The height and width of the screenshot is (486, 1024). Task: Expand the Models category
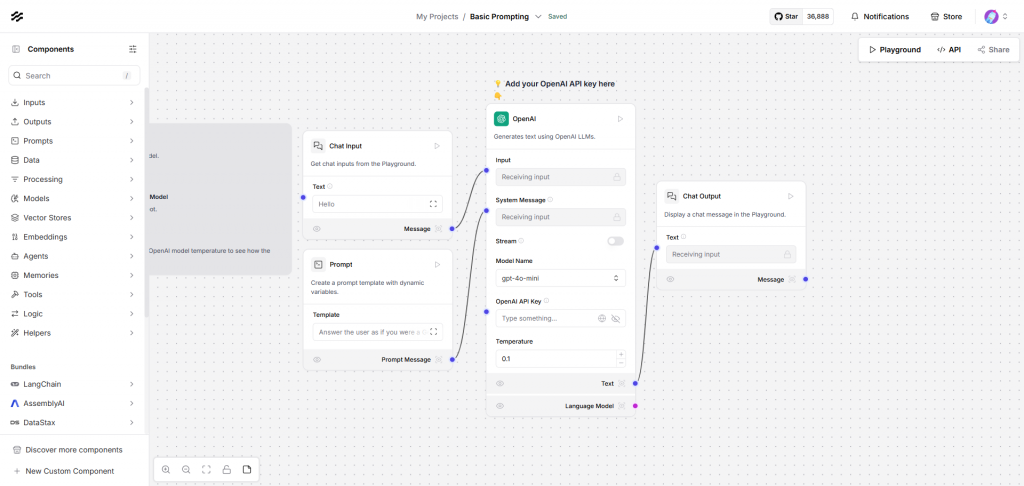[x=73, y=199]
